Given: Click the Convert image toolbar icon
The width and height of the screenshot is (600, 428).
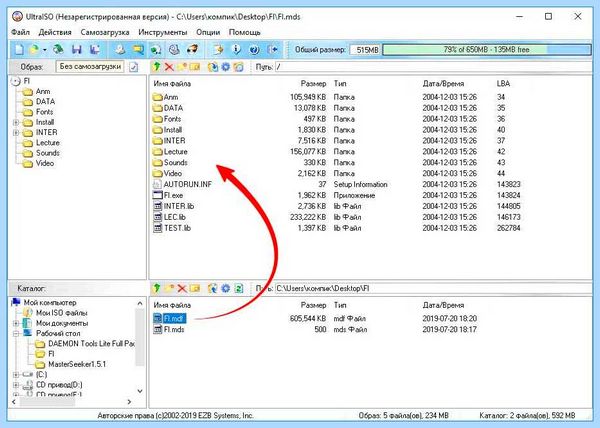Looking at the screenshot, I should [x=155, y=49].
